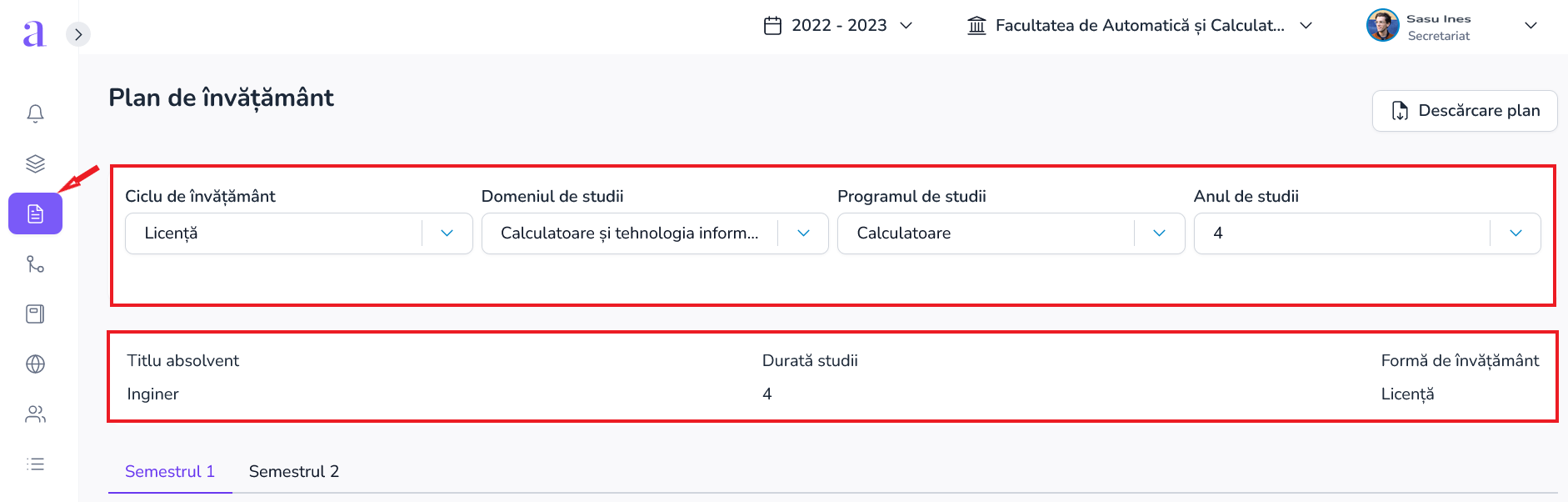
Task: Expand the sidebar with the arrow toggle
Action: click(78, 34)
